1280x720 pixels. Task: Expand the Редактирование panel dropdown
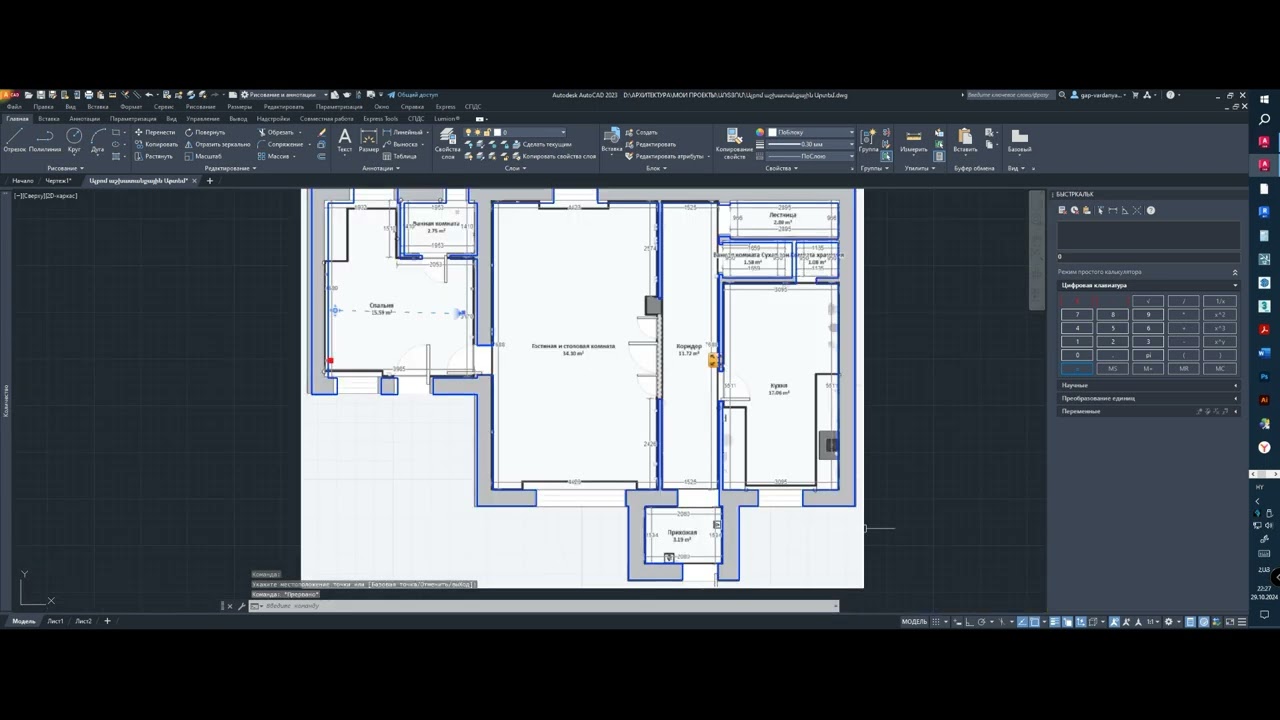[230, 168]
